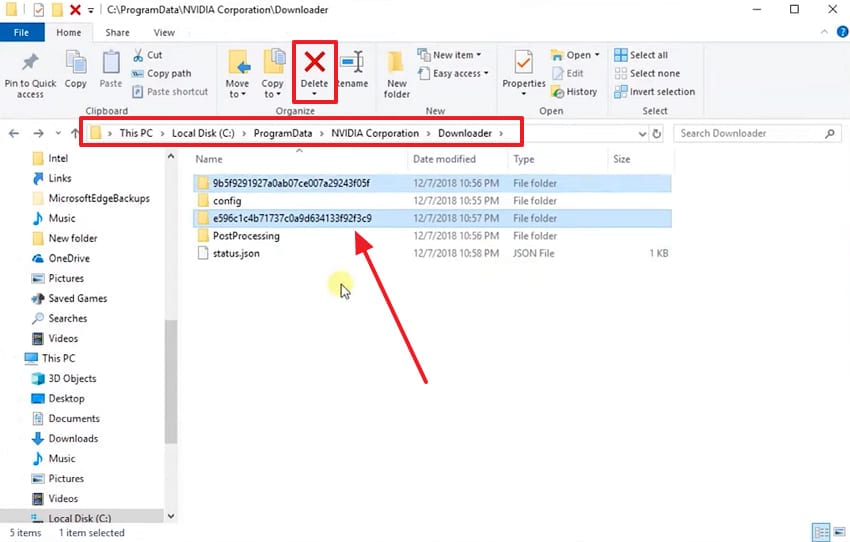Open the Easy access dropdown
The image size is (850, 542).
click(x=453, y=73)
